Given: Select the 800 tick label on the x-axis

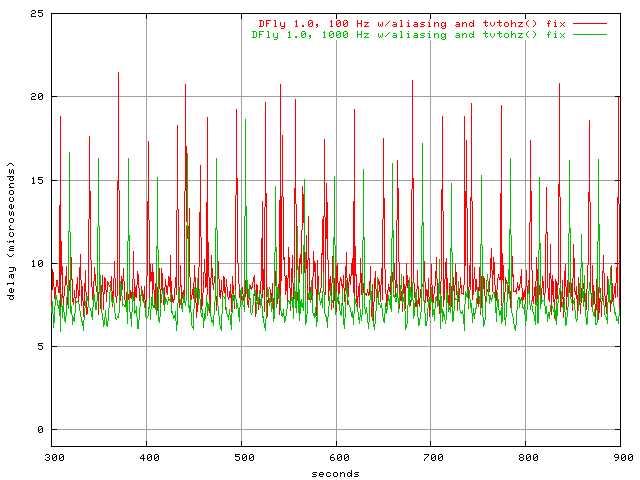Looking at the screenshot, I should 525,457.
